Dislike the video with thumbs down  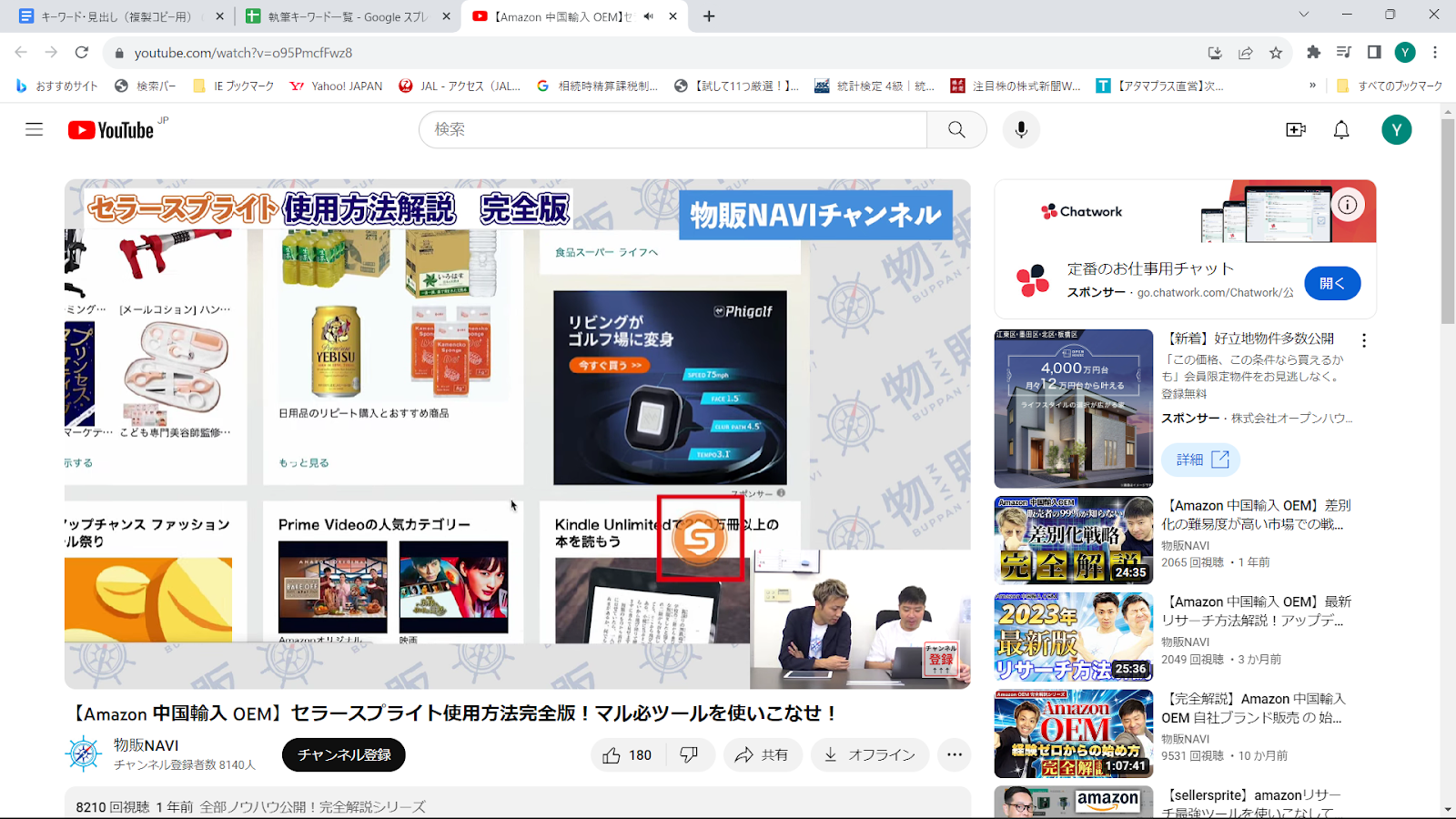[x=689, y=754]
